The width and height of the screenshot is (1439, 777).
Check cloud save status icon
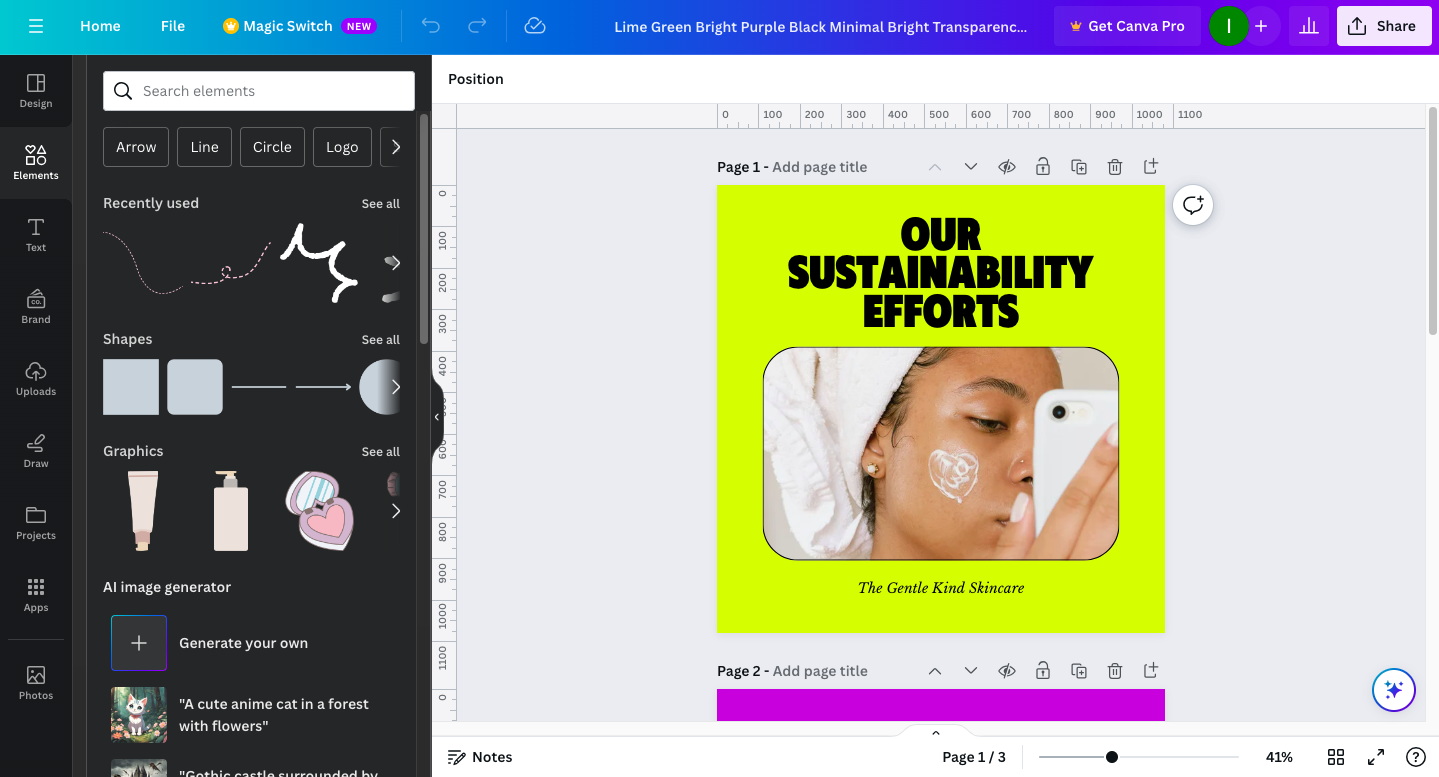point(535,26)
